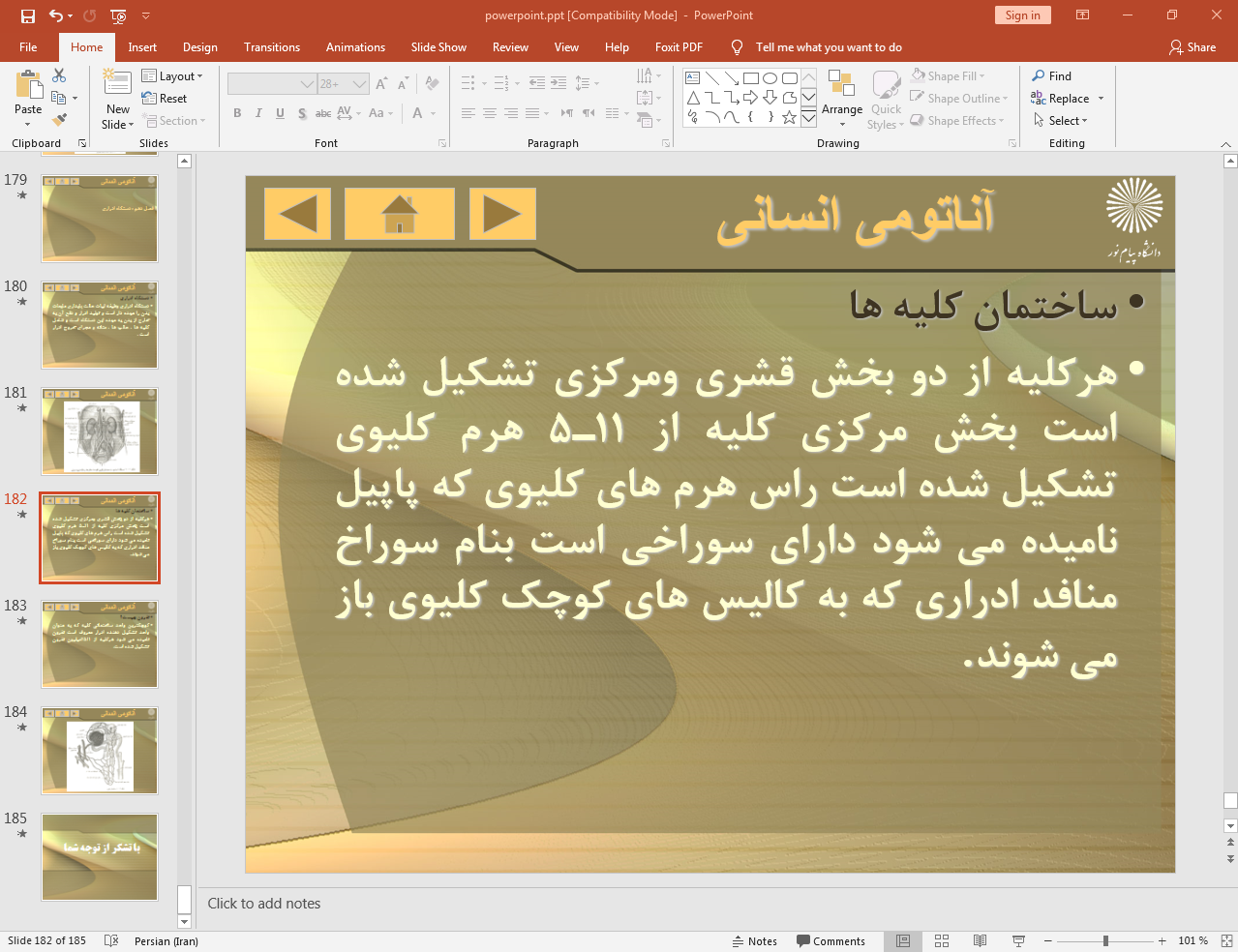The image size is (1238, 952).
Task: Open font color dropdown arrow
Action: coord(433,113)
